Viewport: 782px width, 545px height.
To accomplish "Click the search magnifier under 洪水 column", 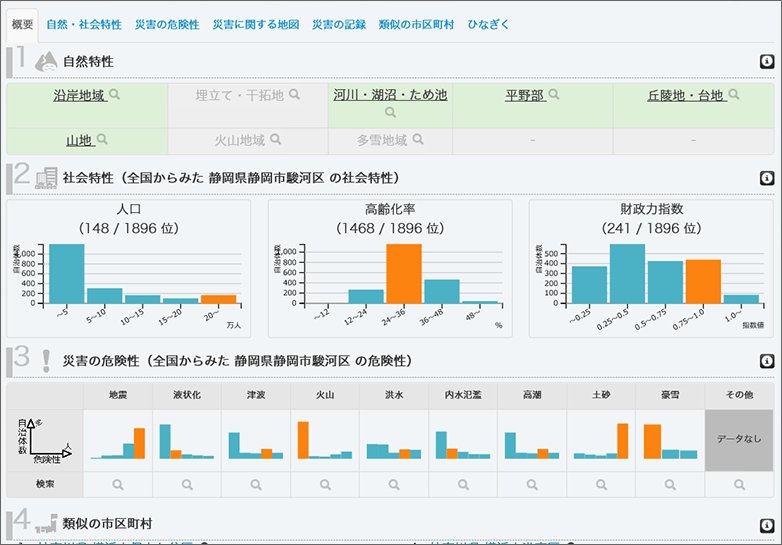I will coord(394,485).
